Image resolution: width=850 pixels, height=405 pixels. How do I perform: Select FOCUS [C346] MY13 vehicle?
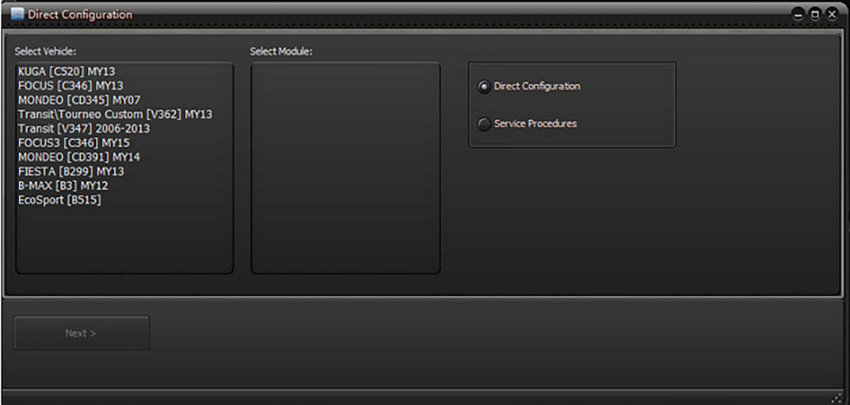tap(70, 86)
